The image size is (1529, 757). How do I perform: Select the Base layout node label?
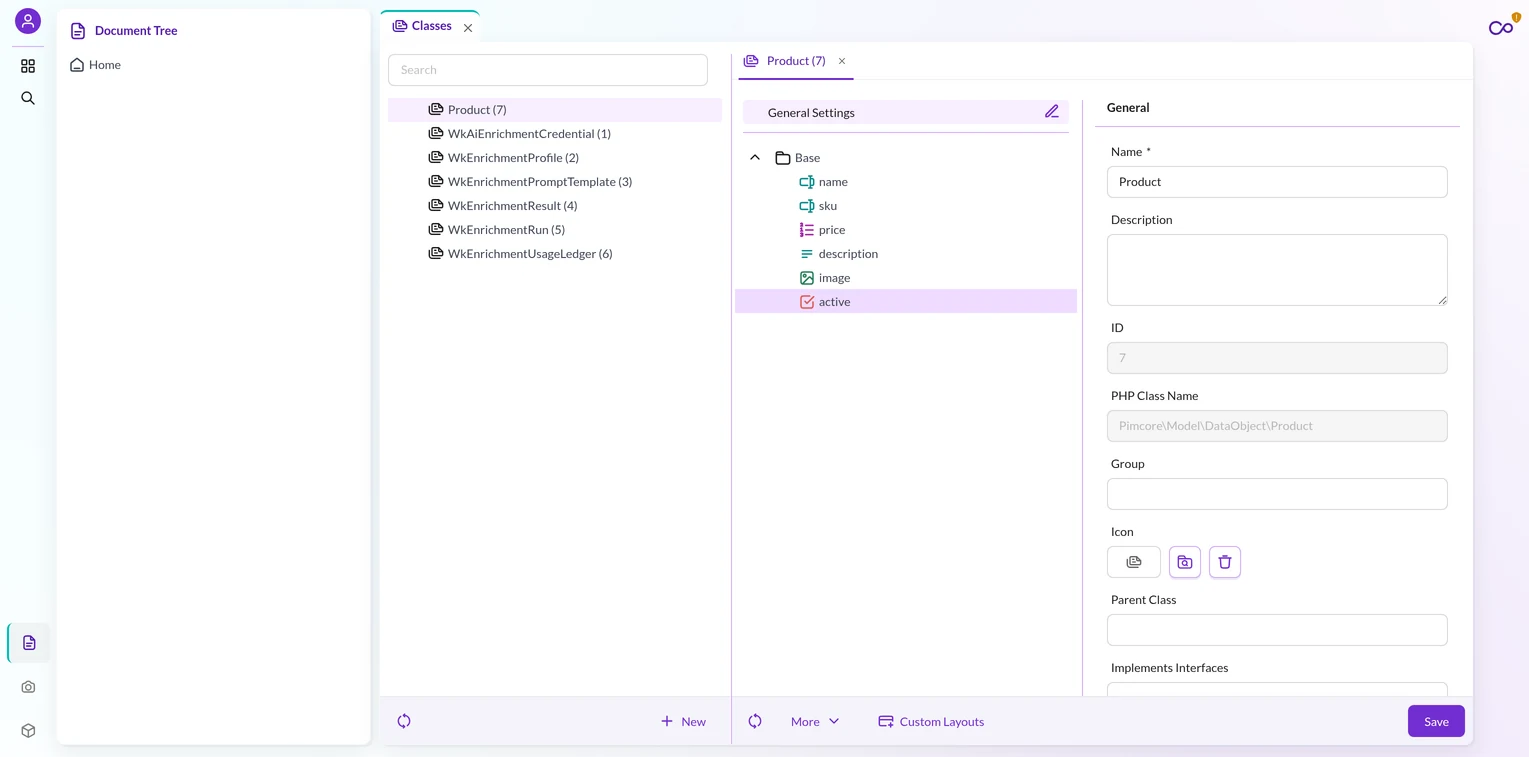[x=807, y=158]
